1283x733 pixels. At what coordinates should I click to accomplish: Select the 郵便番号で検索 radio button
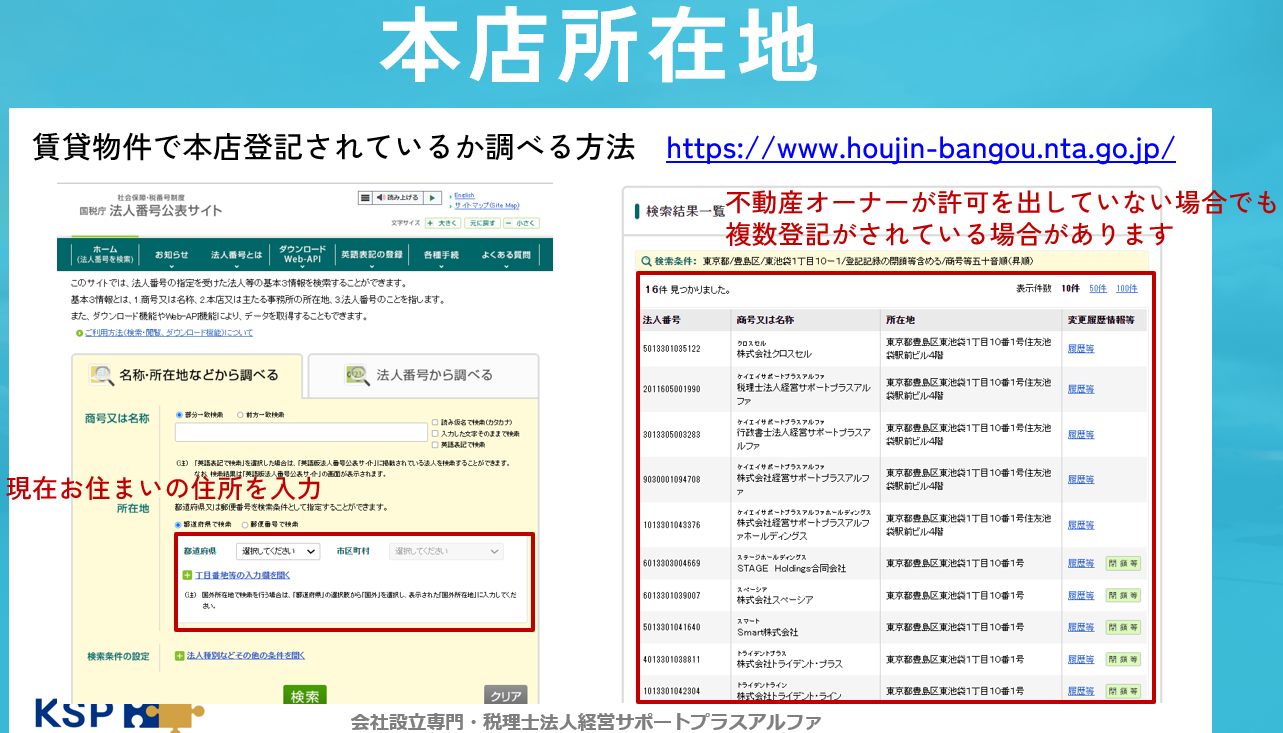click(244, 524)
